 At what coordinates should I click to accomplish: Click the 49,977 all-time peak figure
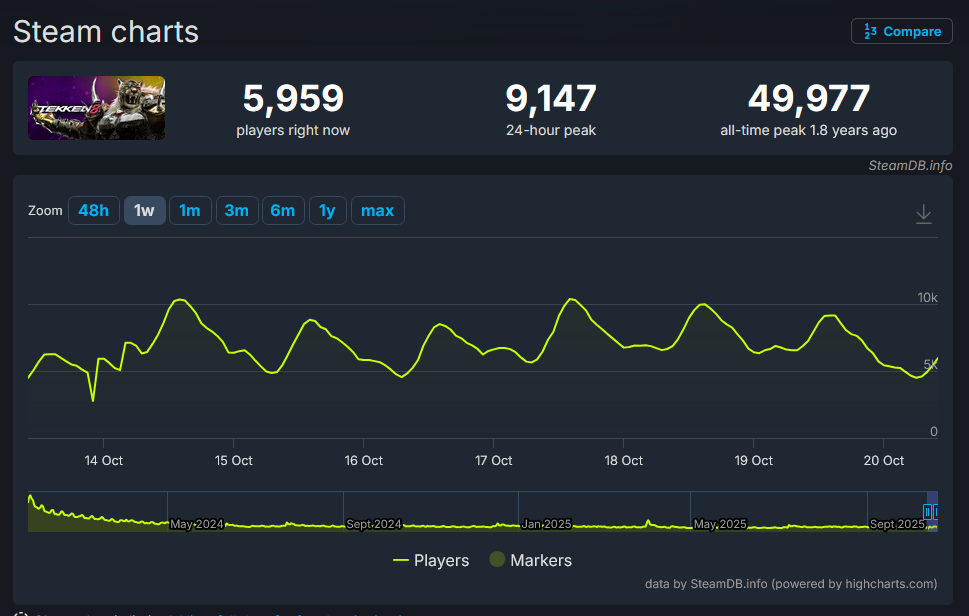(x=808, y=98)
